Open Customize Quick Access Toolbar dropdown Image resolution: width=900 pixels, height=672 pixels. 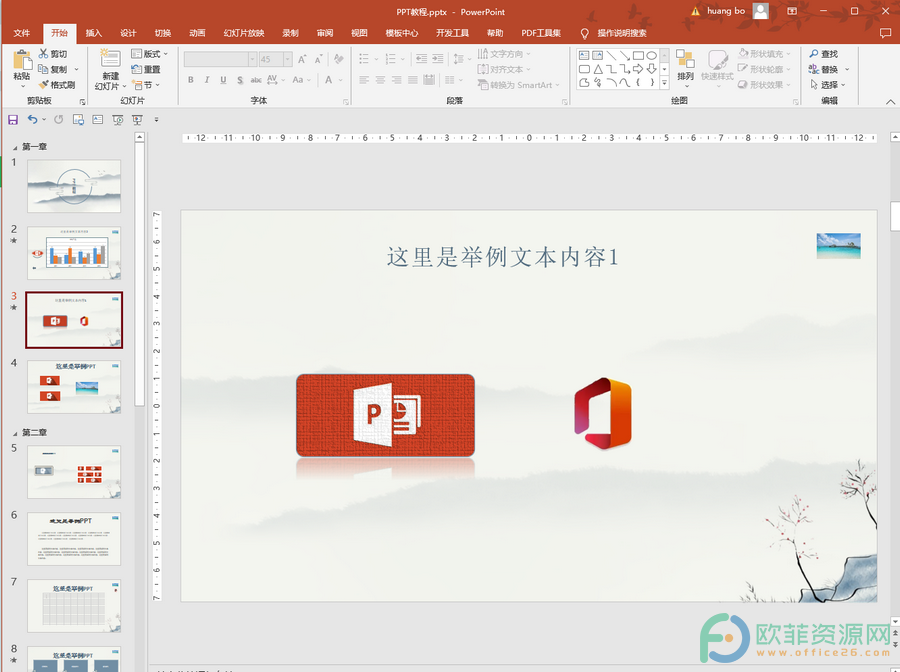point(156,119)
